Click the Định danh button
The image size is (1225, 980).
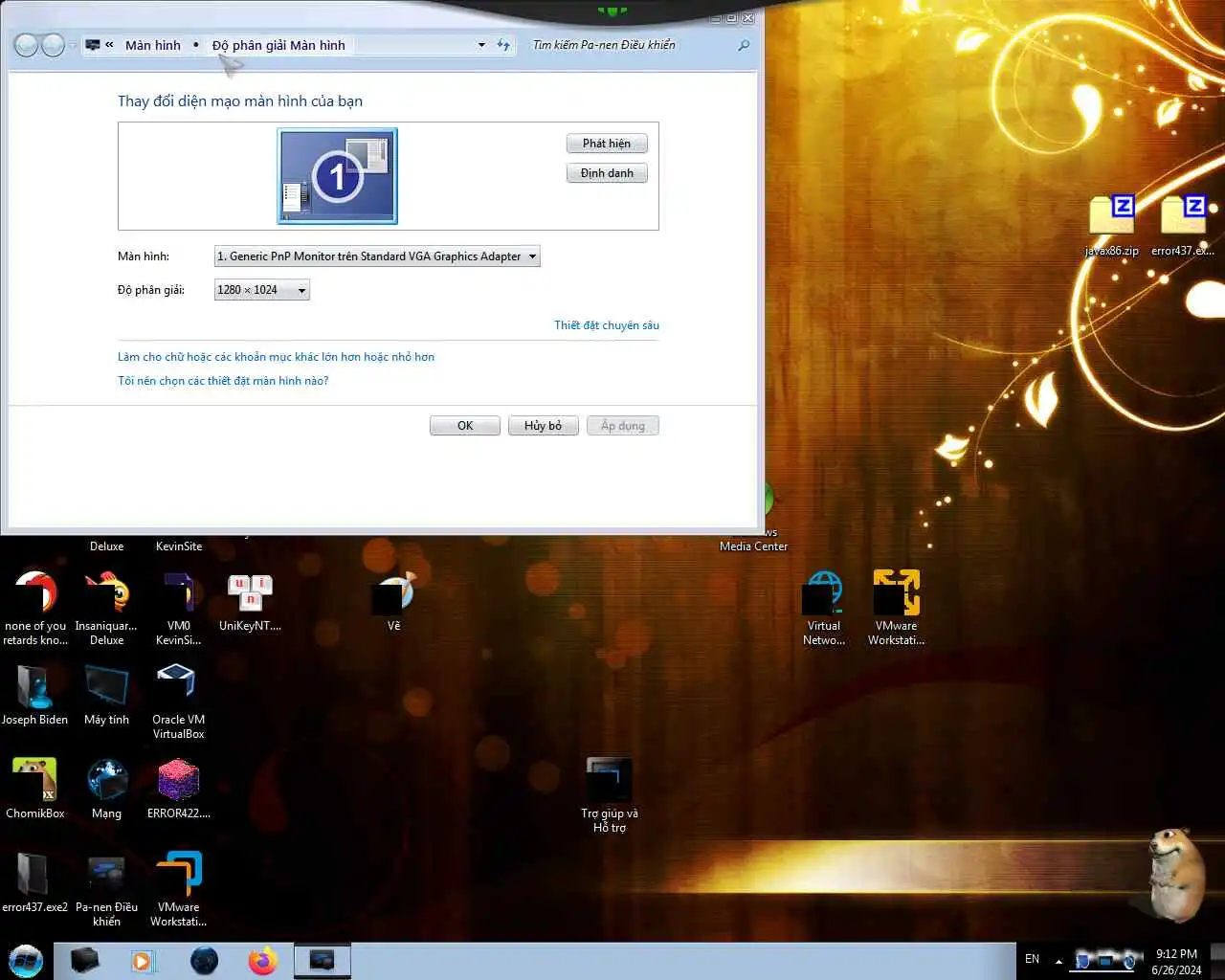tap(607, 173)
